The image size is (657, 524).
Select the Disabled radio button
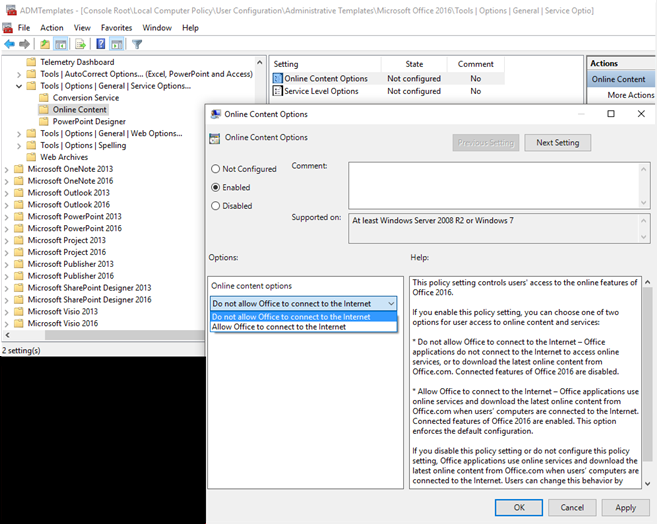215,206
